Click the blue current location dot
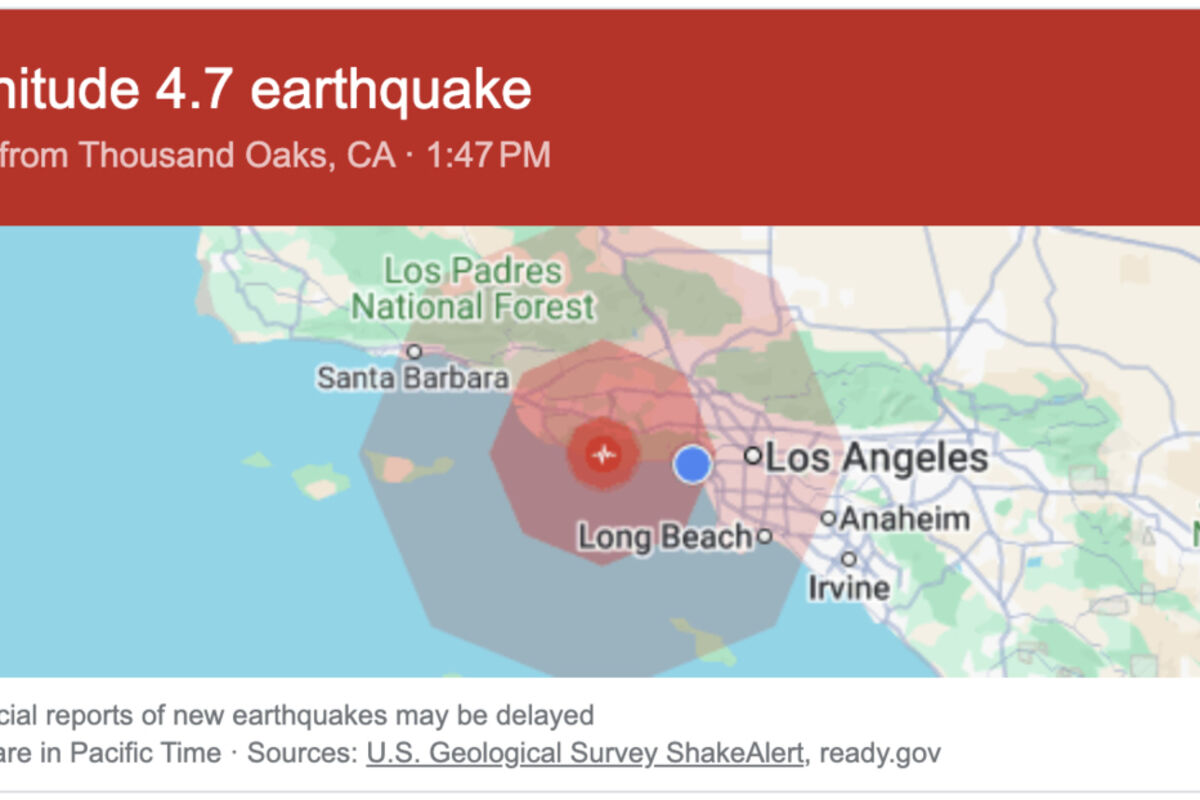1200x800 pixels. pyautogui.click(x=692, y=465)
